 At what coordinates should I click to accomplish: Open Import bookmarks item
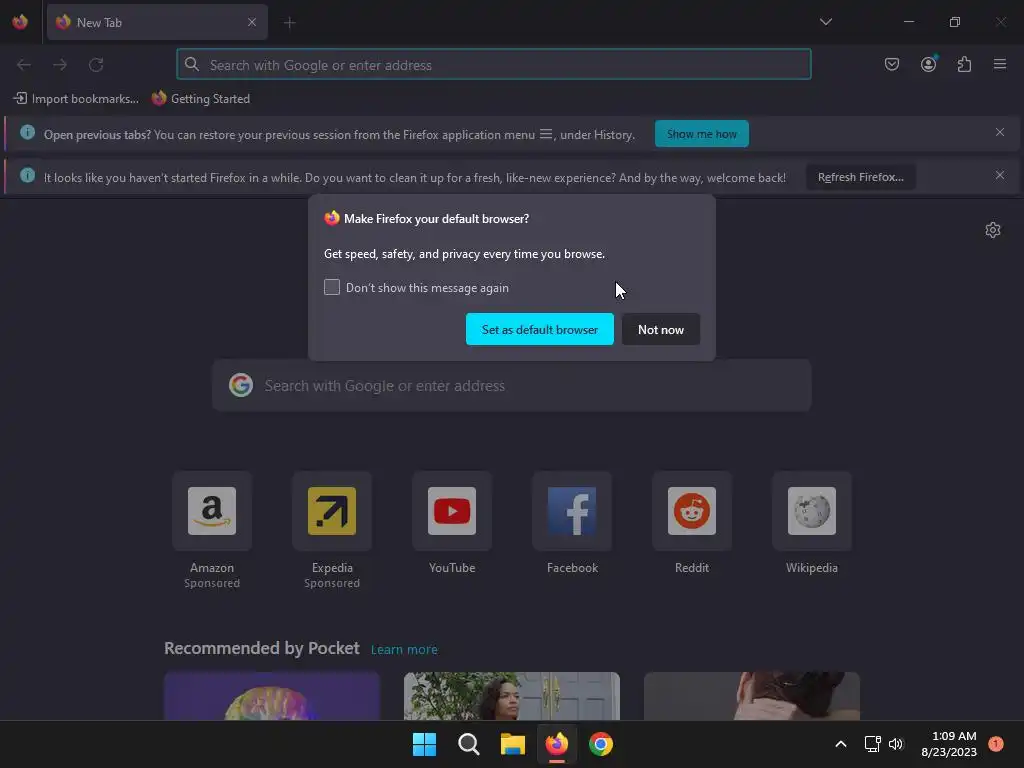[x=76, y=99]
